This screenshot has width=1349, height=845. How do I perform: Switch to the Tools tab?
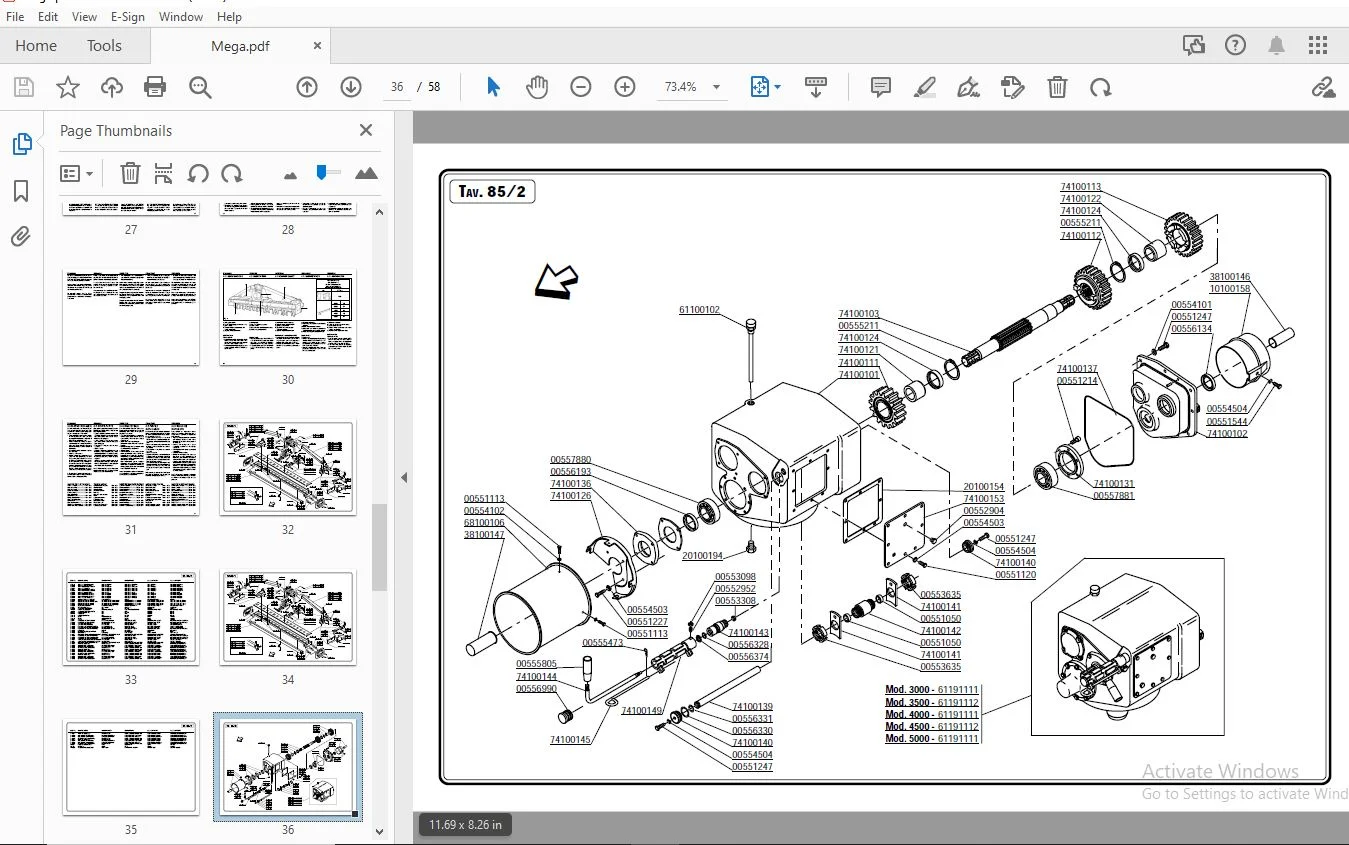(x=104, y=45)
